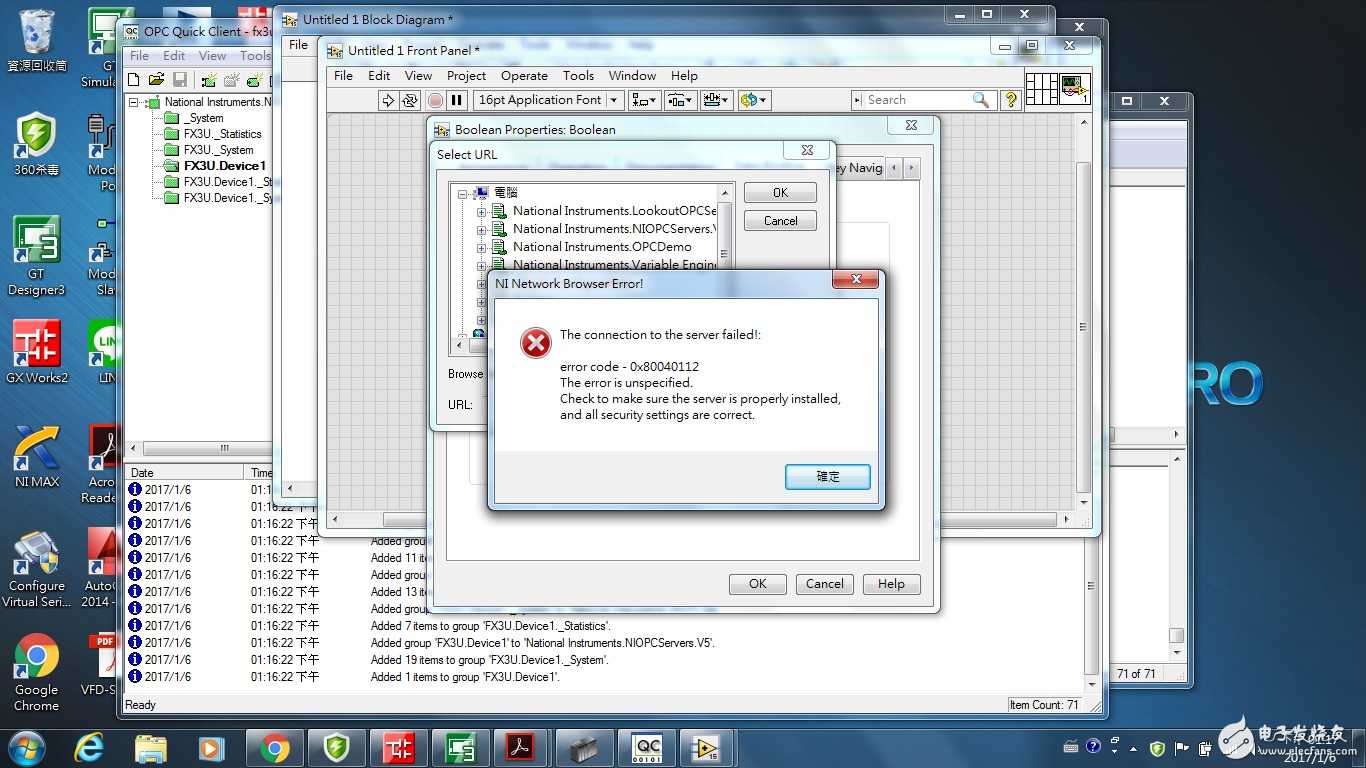Collapse the National Instruments server node in OPC tree
The height and width of the screenshot is (768, 1366).
[x=134, y=103]
